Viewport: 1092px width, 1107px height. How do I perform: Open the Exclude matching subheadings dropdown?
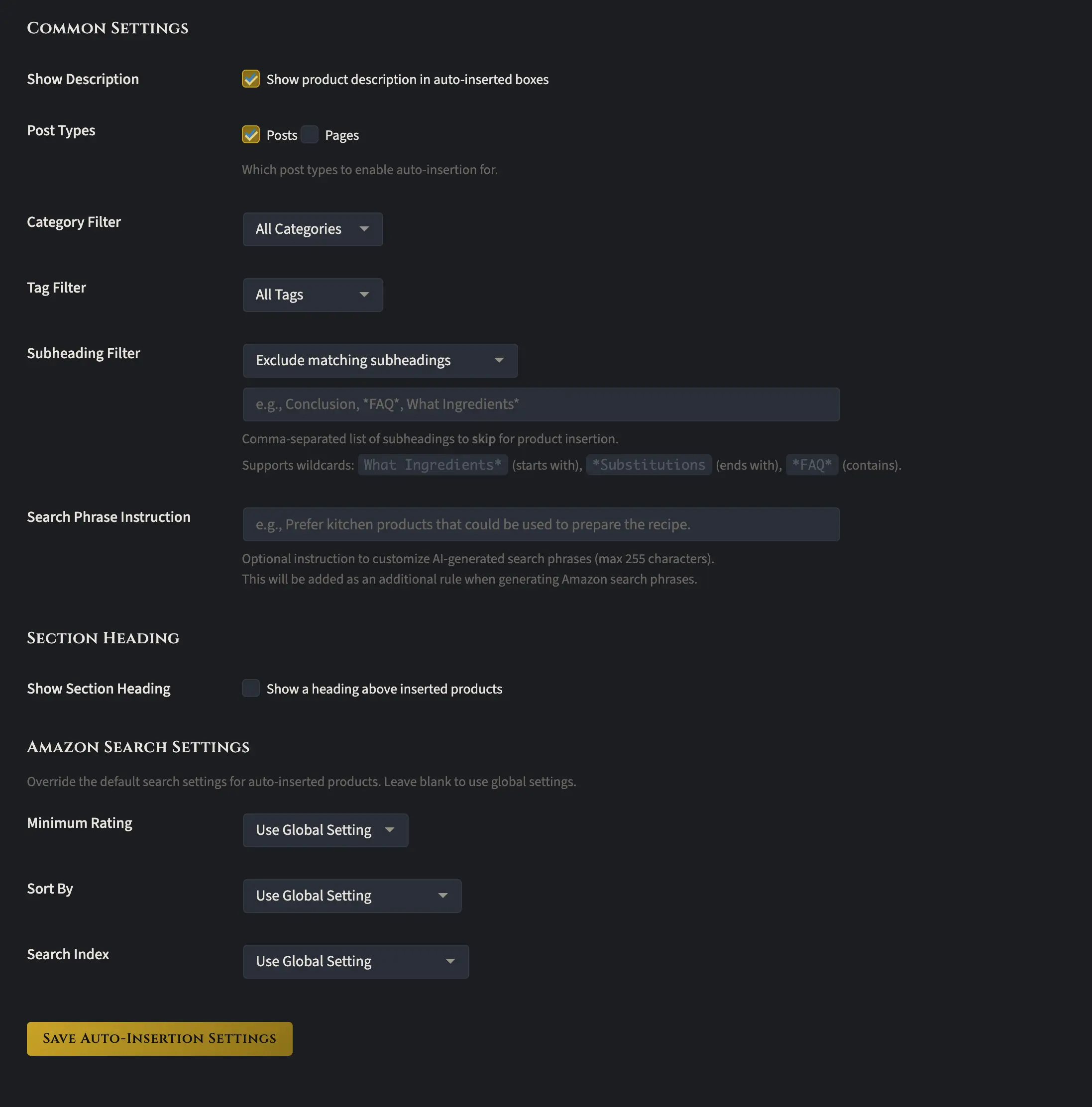coord(380,360)
